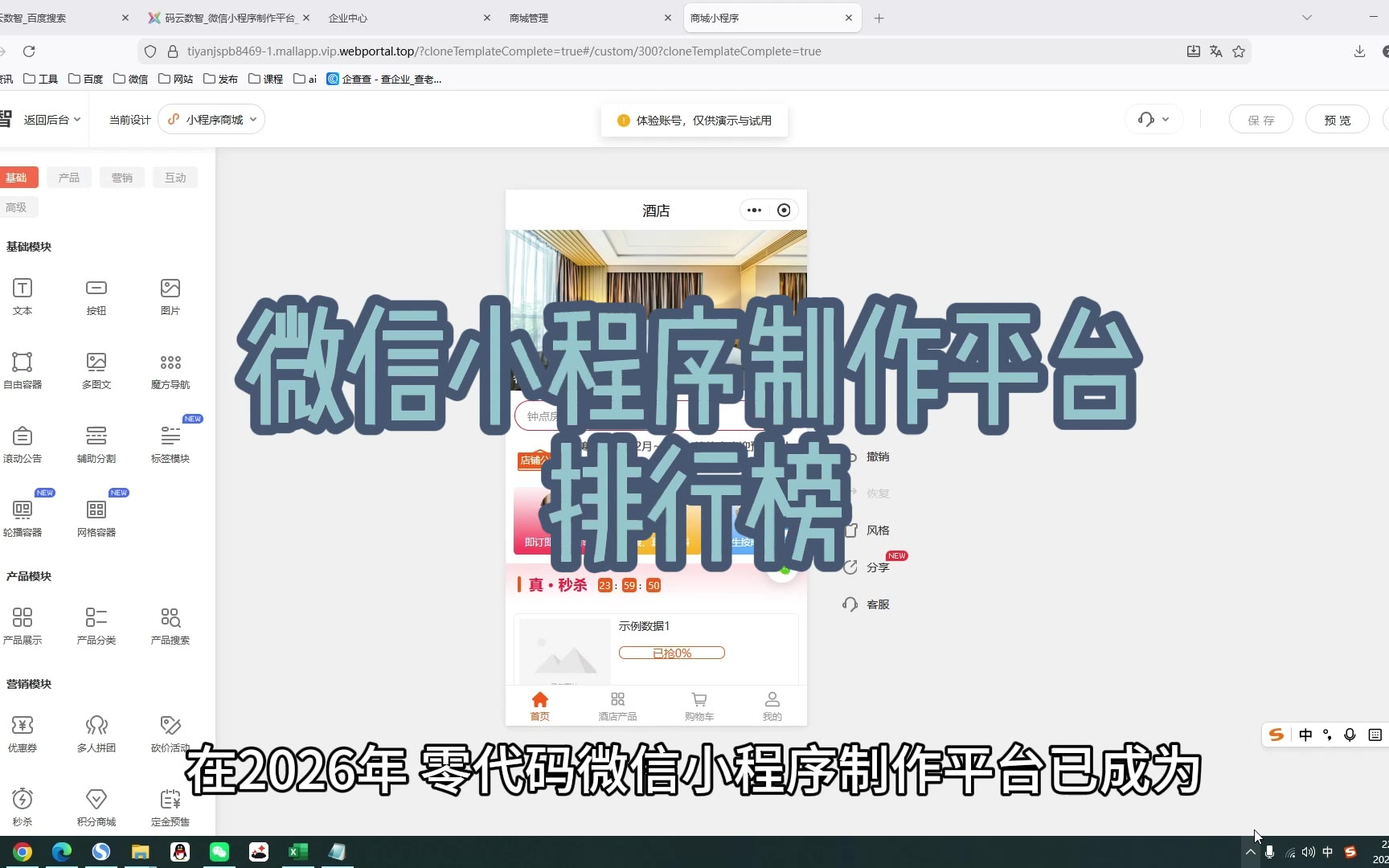Add a 按钮 button module

[x=96, y=297]
